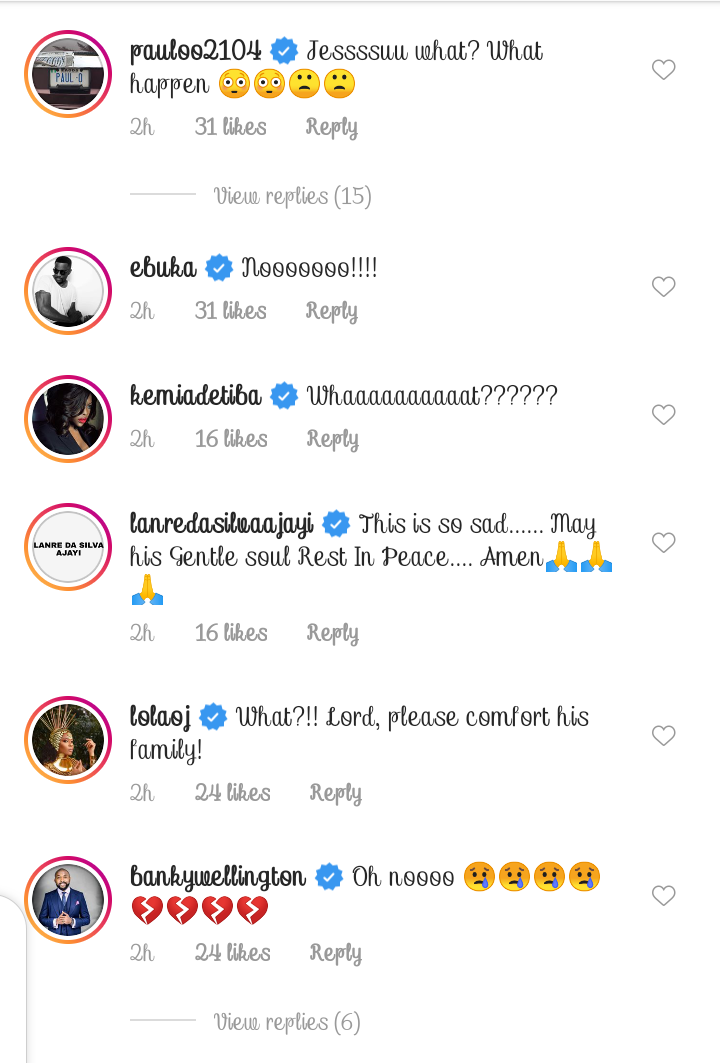Tap the heart beside lolaoj's comment
This screenshot has height=1063, width=720.
tap(664, 736)
